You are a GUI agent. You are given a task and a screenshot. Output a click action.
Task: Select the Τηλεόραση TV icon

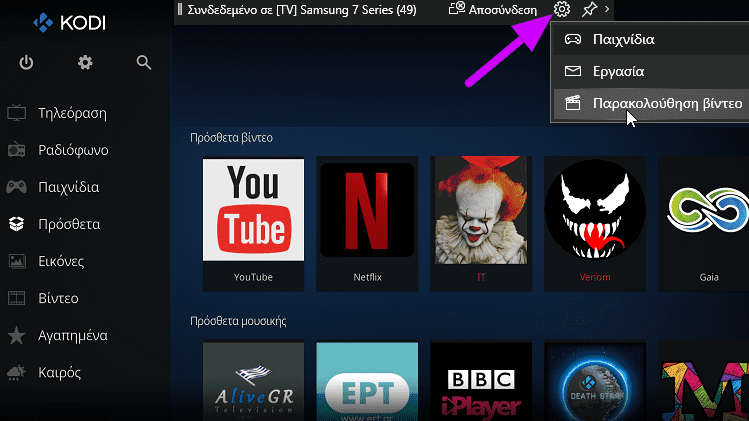[x=17, y=113]
